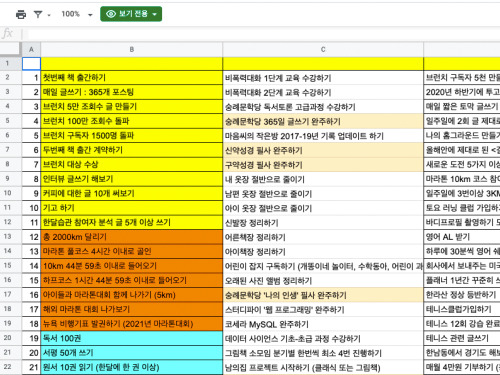Click the green 보기 전용 view-only button
This screenshot has width=500, height=375.
(131, 14)
